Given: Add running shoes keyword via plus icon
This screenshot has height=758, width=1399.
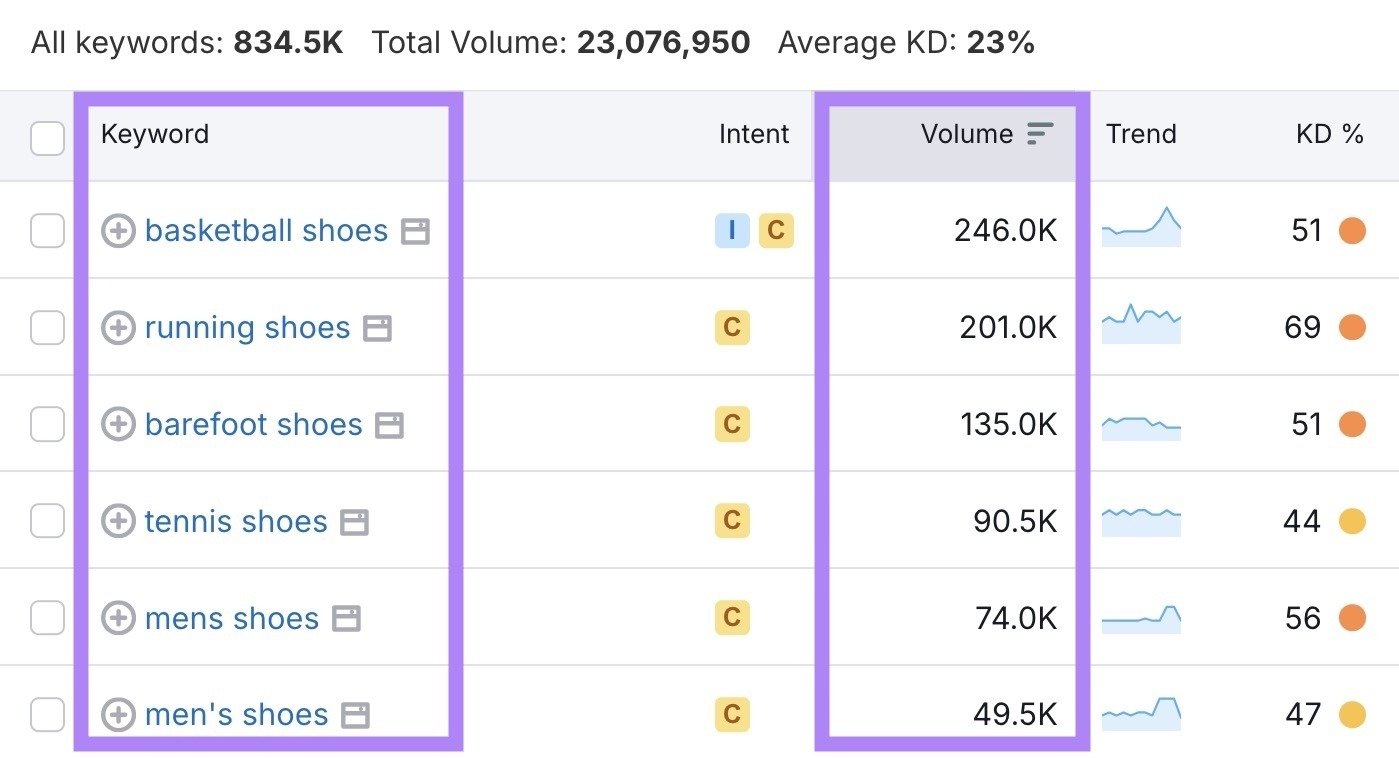Looking at the screenshot, I should (x=118, y=328).
